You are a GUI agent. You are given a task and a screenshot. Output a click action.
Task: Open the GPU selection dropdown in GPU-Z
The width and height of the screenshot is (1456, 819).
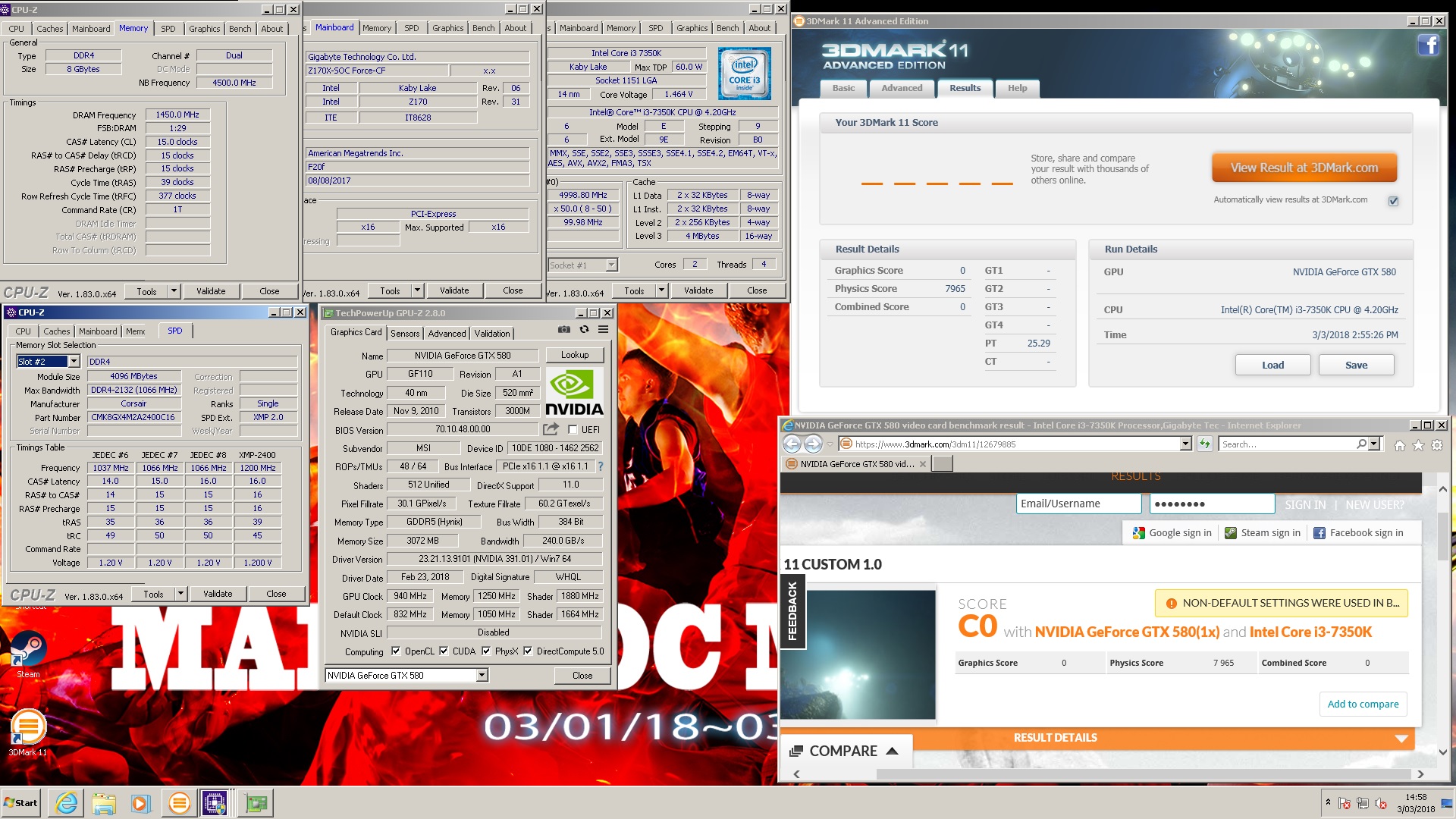point(482,675)
